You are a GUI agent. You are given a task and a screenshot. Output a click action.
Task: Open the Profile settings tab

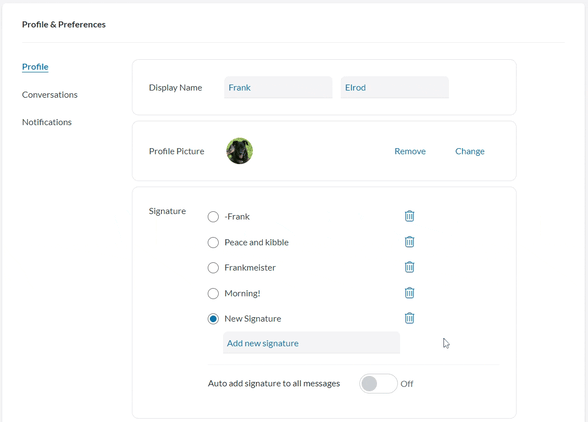point(35,67)
